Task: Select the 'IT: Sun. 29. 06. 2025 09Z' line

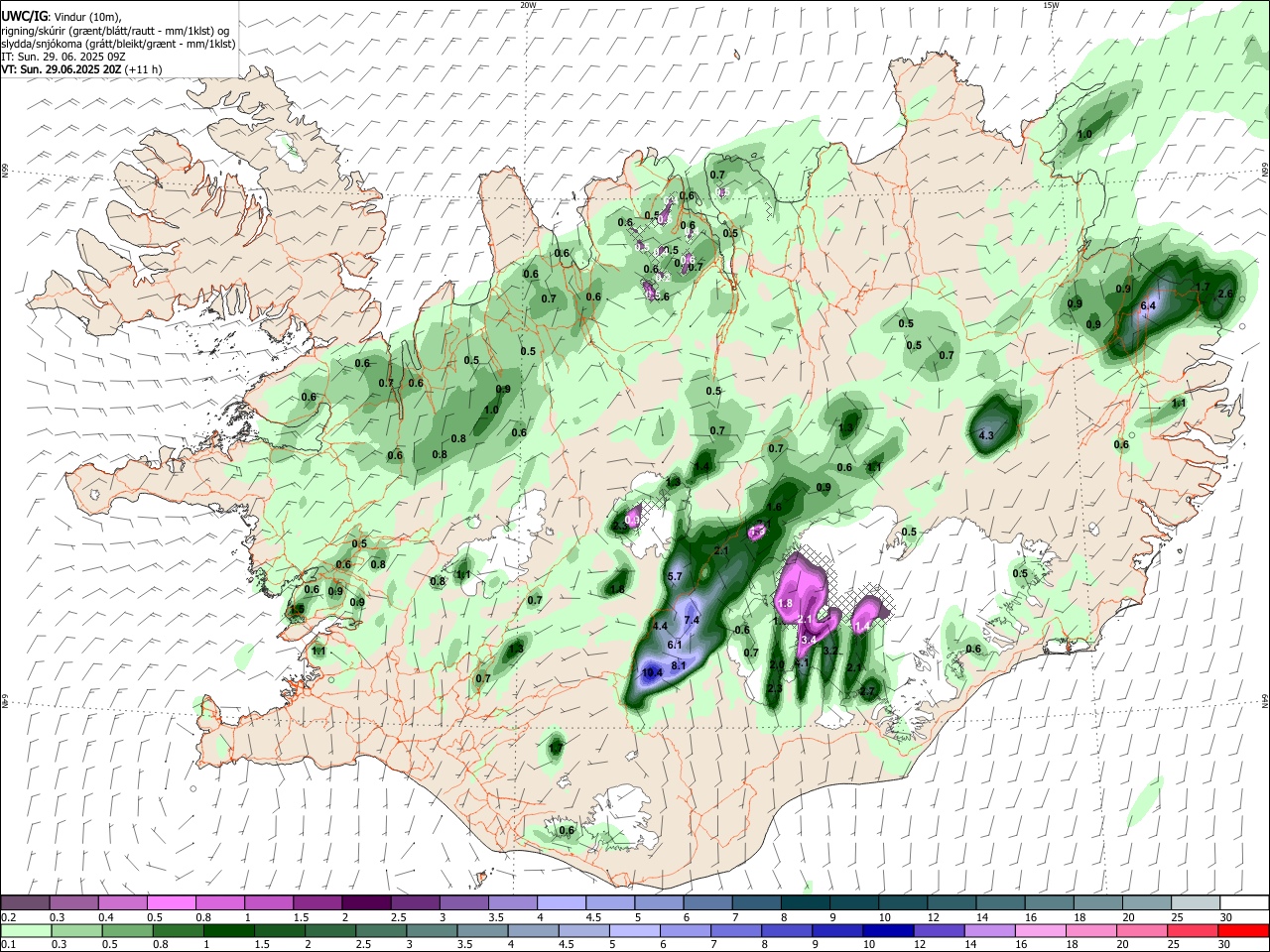Action: click(60, 57)
